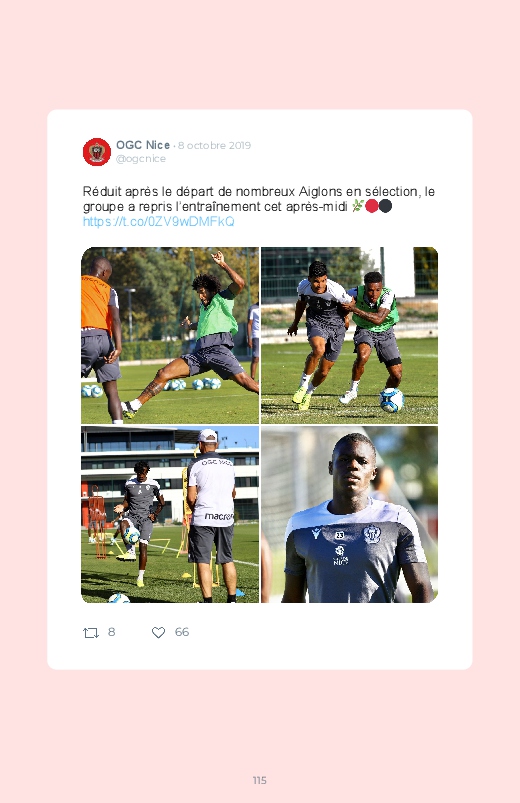Click the macron logo on coach's shirt
Screen dimensions: 520x803
point(219,516)
